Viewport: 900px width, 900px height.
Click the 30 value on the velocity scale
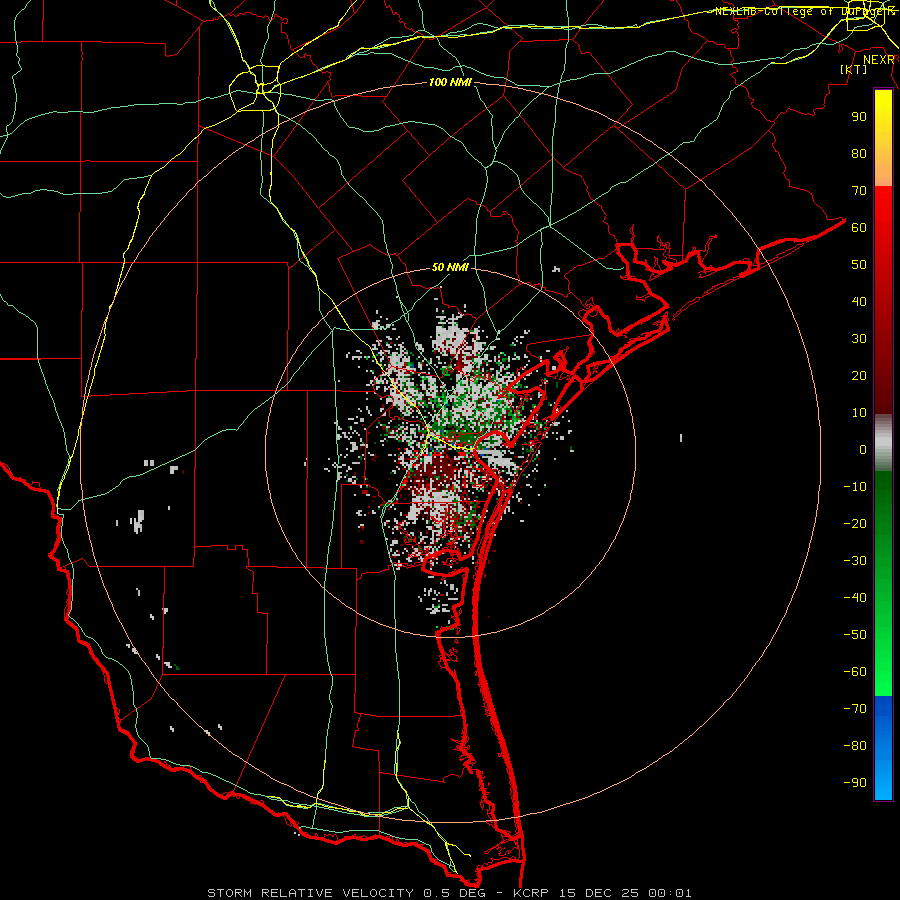(859, 339)
